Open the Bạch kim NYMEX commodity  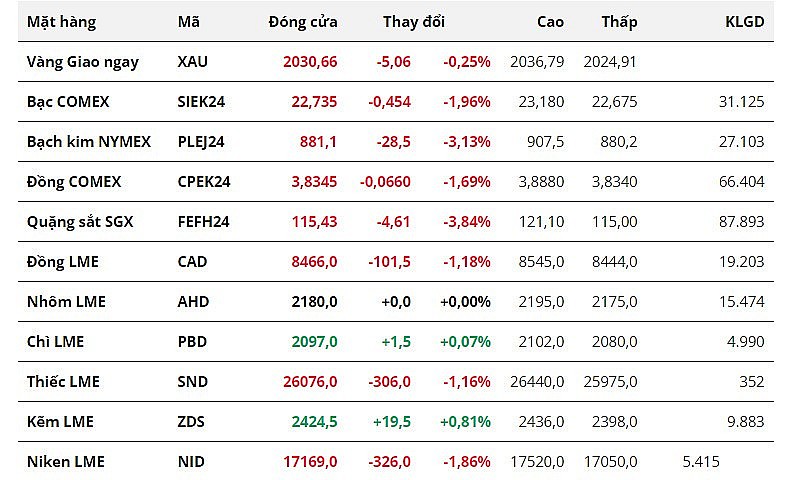click(88, 141)
